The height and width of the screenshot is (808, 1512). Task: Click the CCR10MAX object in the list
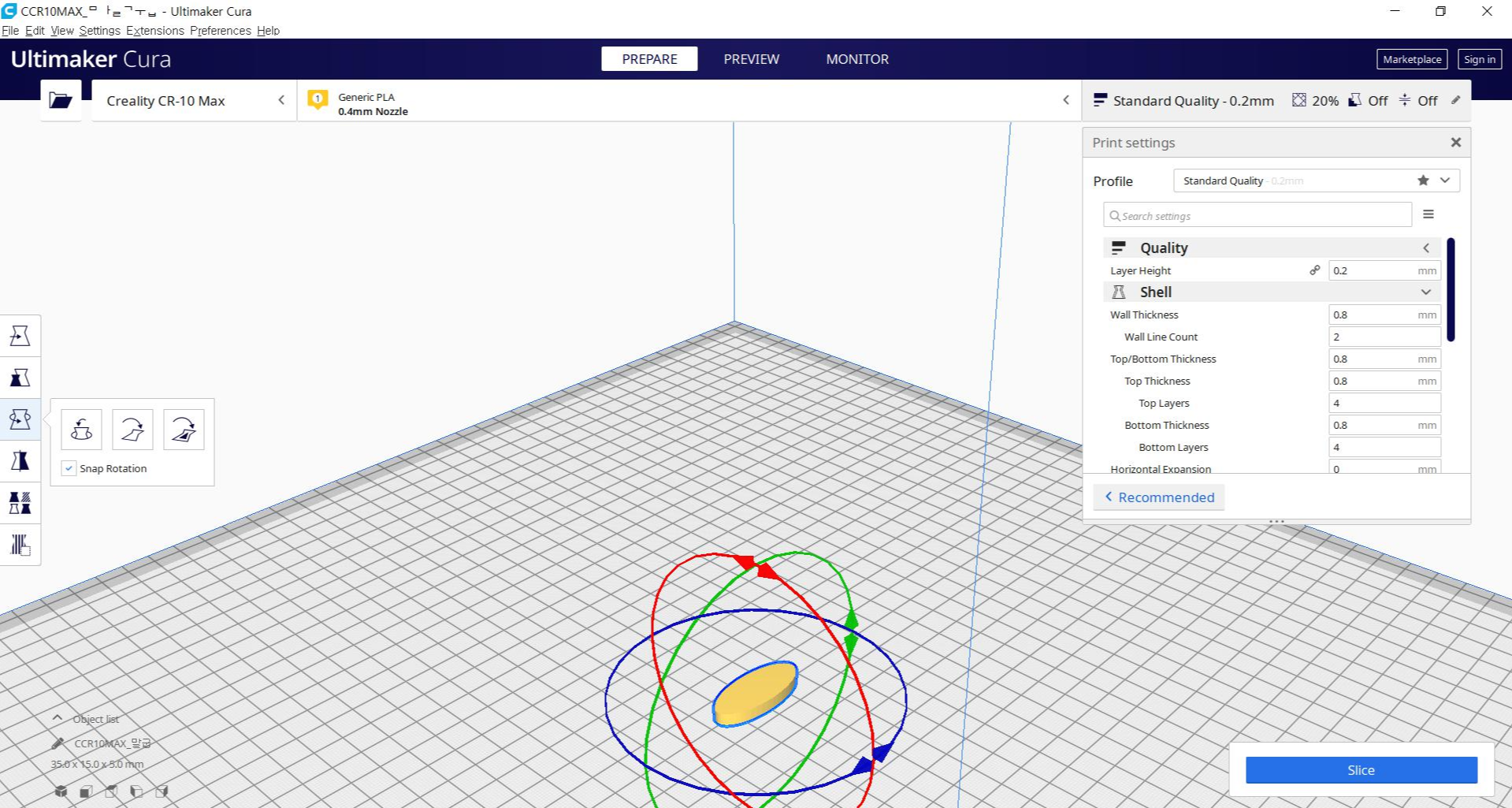[x=112, y=743]
